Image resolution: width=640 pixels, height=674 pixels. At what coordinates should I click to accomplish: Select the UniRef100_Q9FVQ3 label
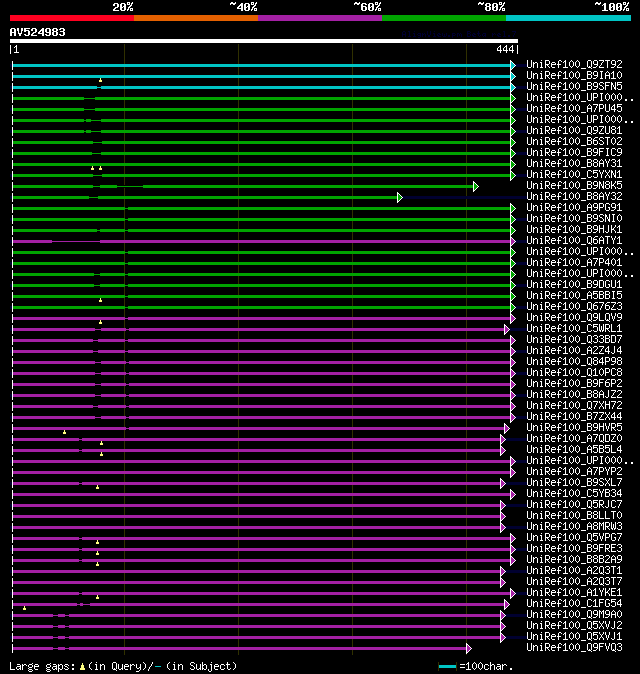coord(574,648)
